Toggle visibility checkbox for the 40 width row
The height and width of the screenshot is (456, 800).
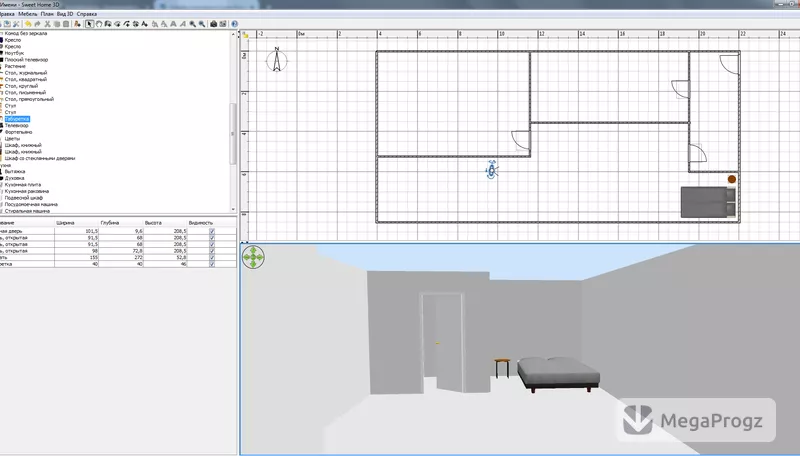point(212,264)
